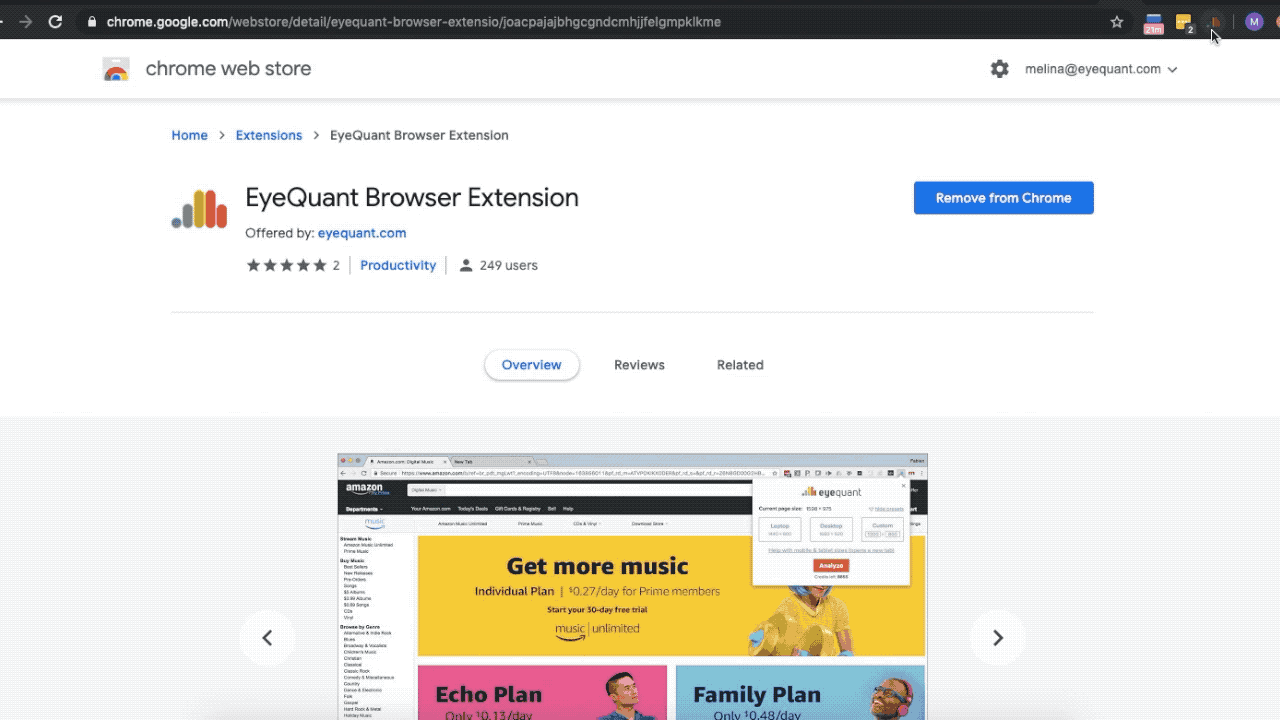The height and width of the screenshot is (720, 1280).
Task: Reload the page with the refresh icon
Action: [55, 22]
